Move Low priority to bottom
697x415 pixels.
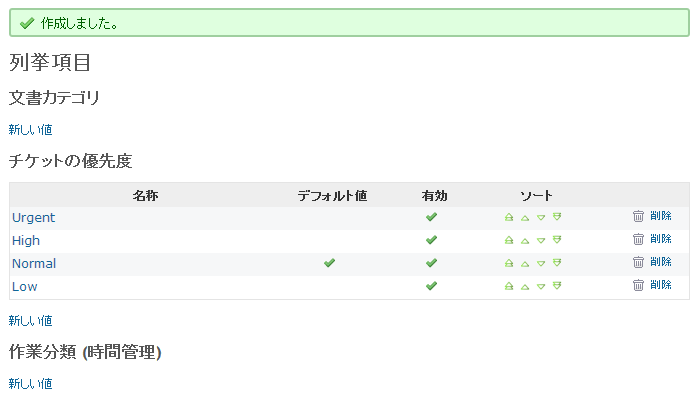tap(557, 286)
